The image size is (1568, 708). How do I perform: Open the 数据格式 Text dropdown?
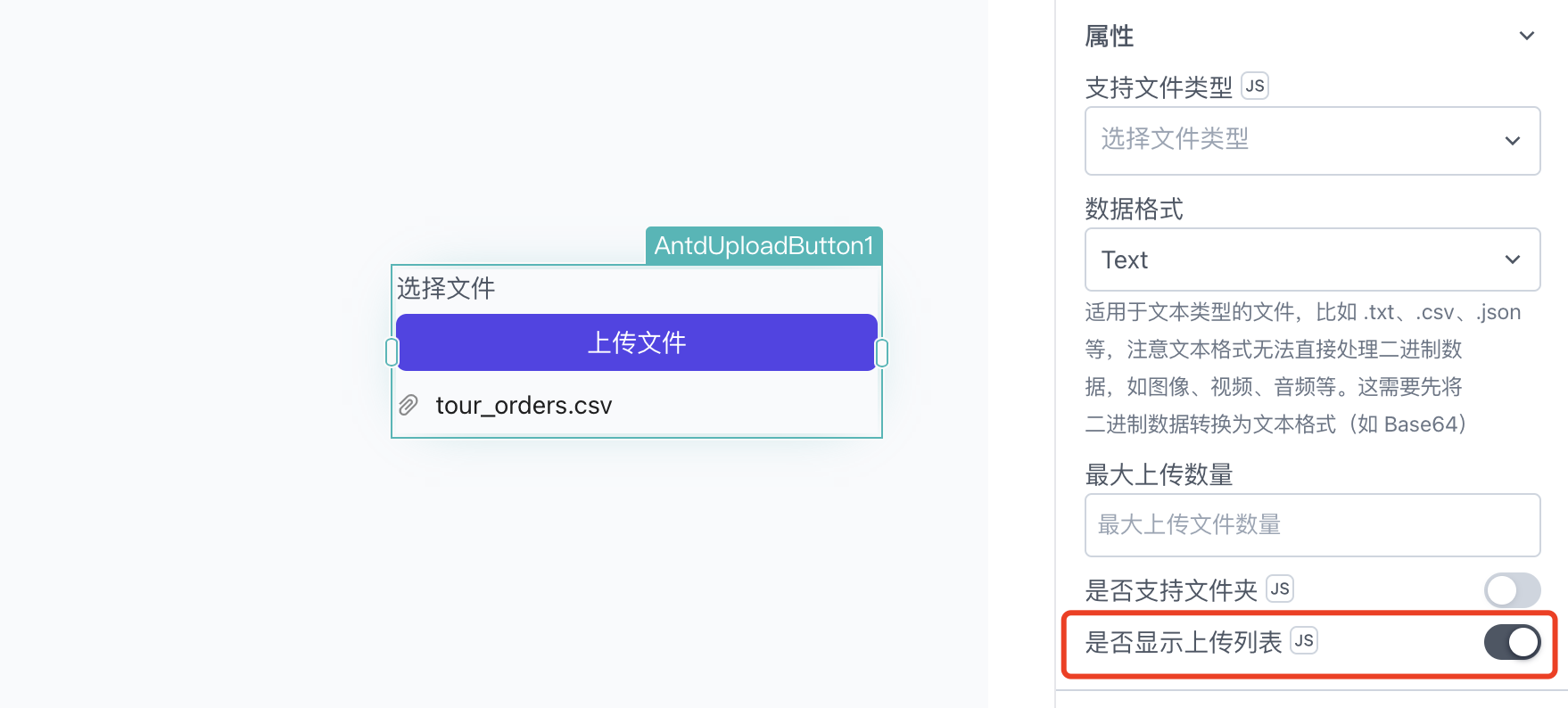[1312, 259]
